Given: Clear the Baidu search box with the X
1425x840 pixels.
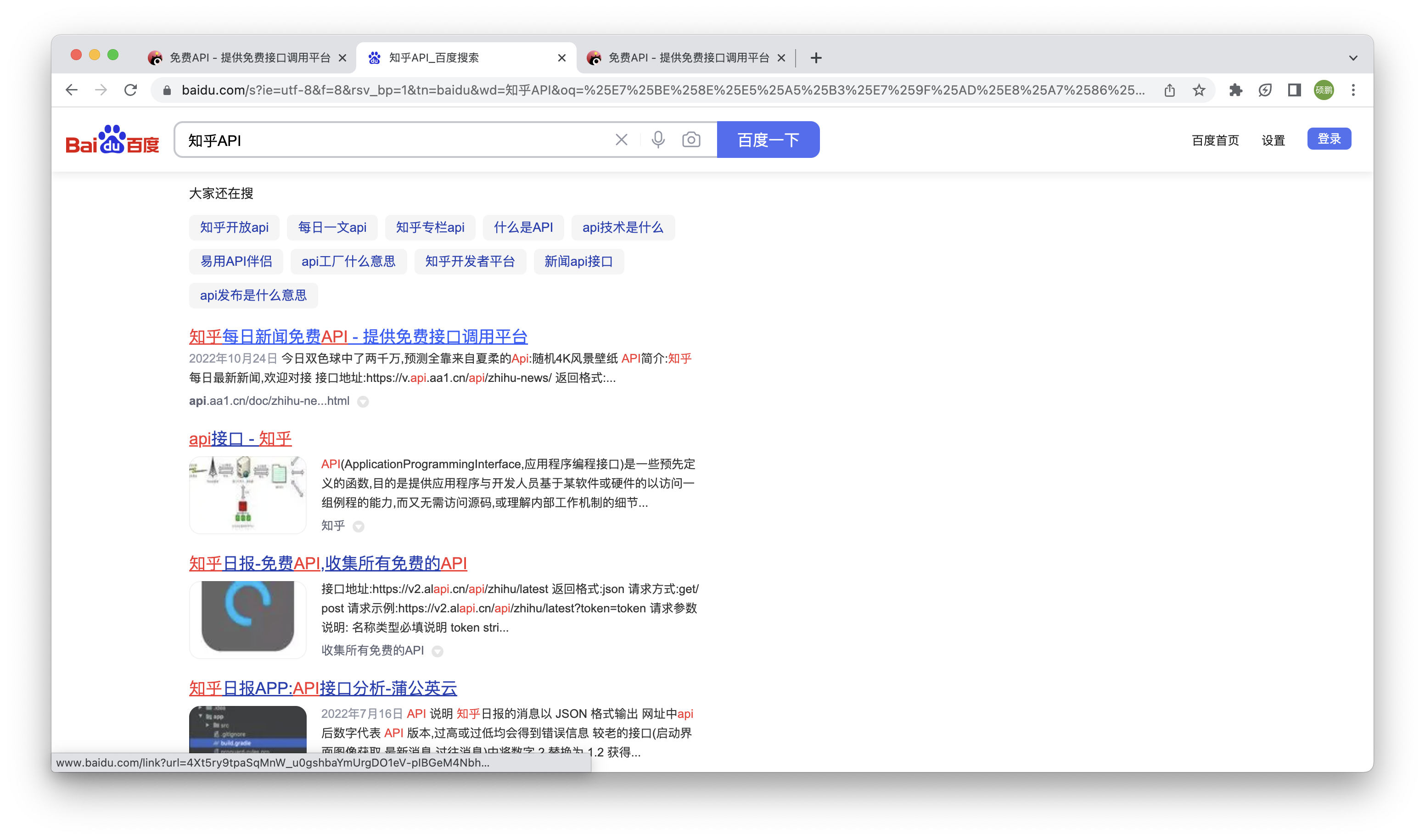Looking at the screenshot, I should tap(622, 140).
